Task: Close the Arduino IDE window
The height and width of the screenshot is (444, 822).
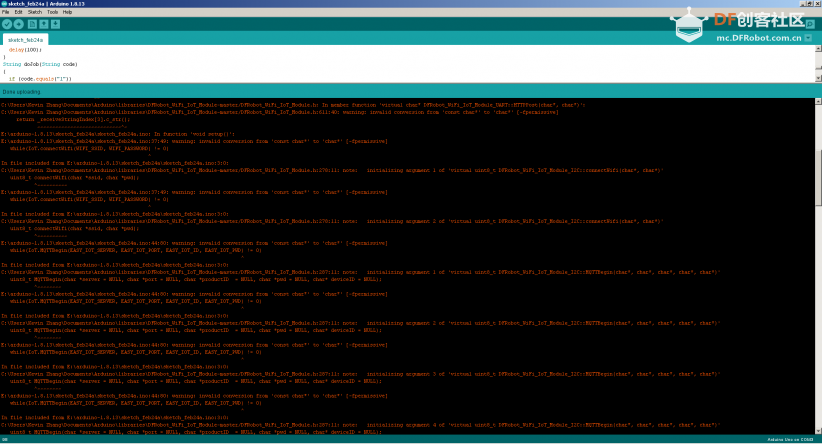Action: pyautogui.click(x=817, y=4)
